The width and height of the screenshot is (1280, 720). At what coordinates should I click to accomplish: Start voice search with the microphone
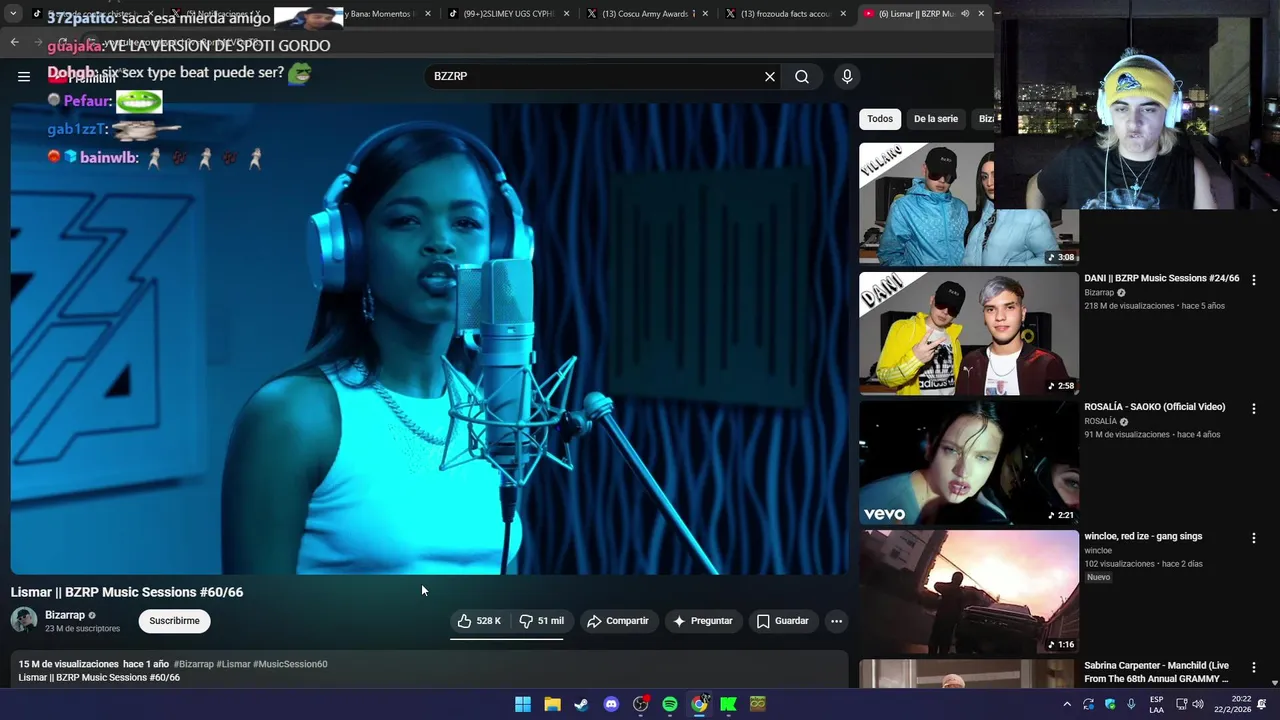[x=847, y=76]
